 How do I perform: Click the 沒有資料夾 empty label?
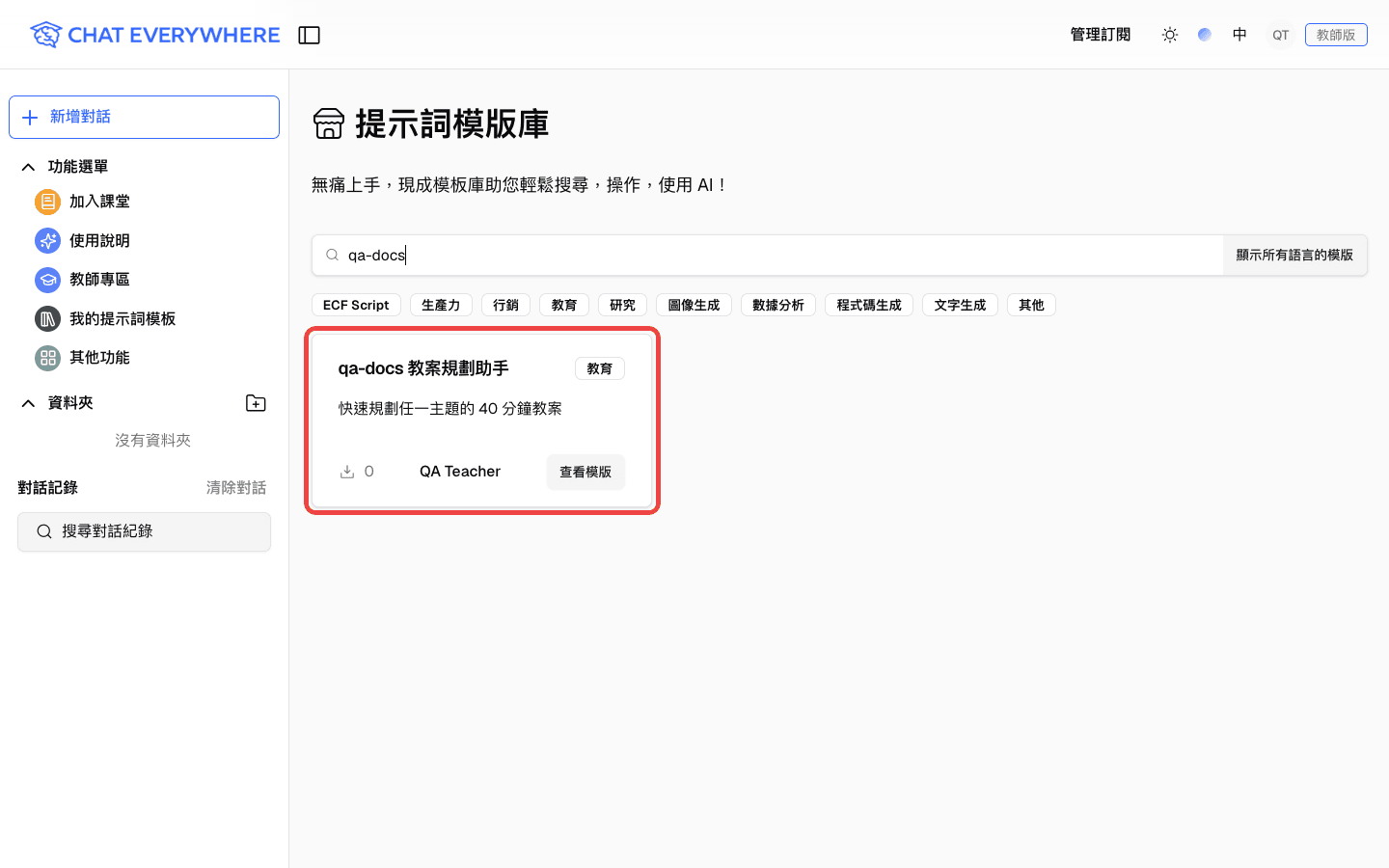(x=152, y=441)
